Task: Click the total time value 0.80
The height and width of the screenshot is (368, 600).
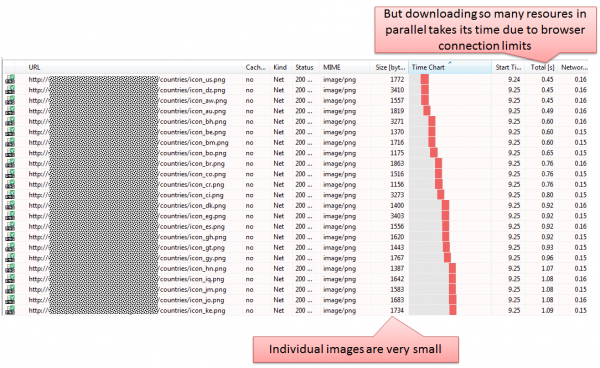Action: [x=547, y=195]
